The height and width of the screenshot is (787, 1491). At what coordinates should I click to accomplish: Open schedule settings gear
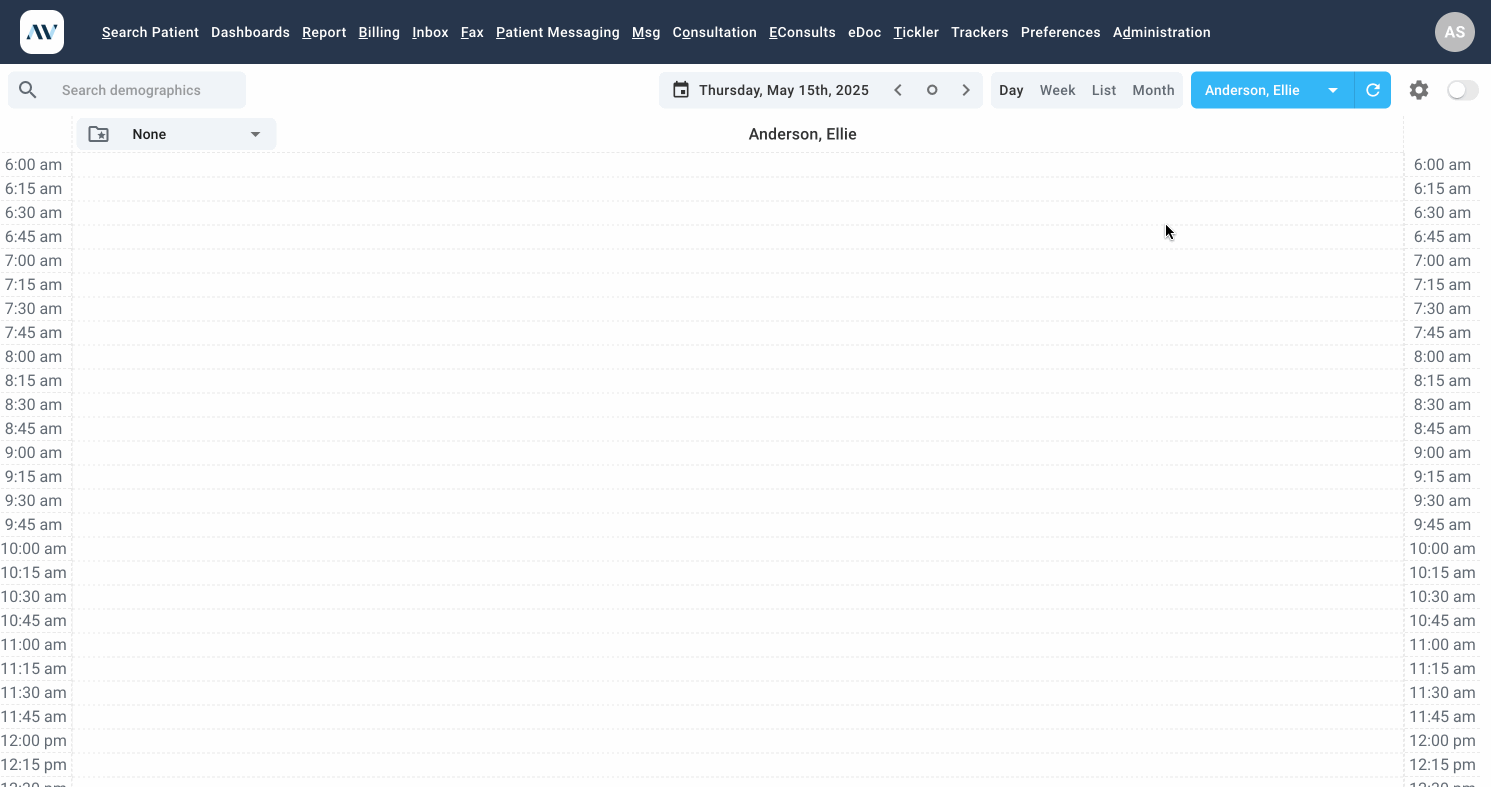click(1419, 90)
